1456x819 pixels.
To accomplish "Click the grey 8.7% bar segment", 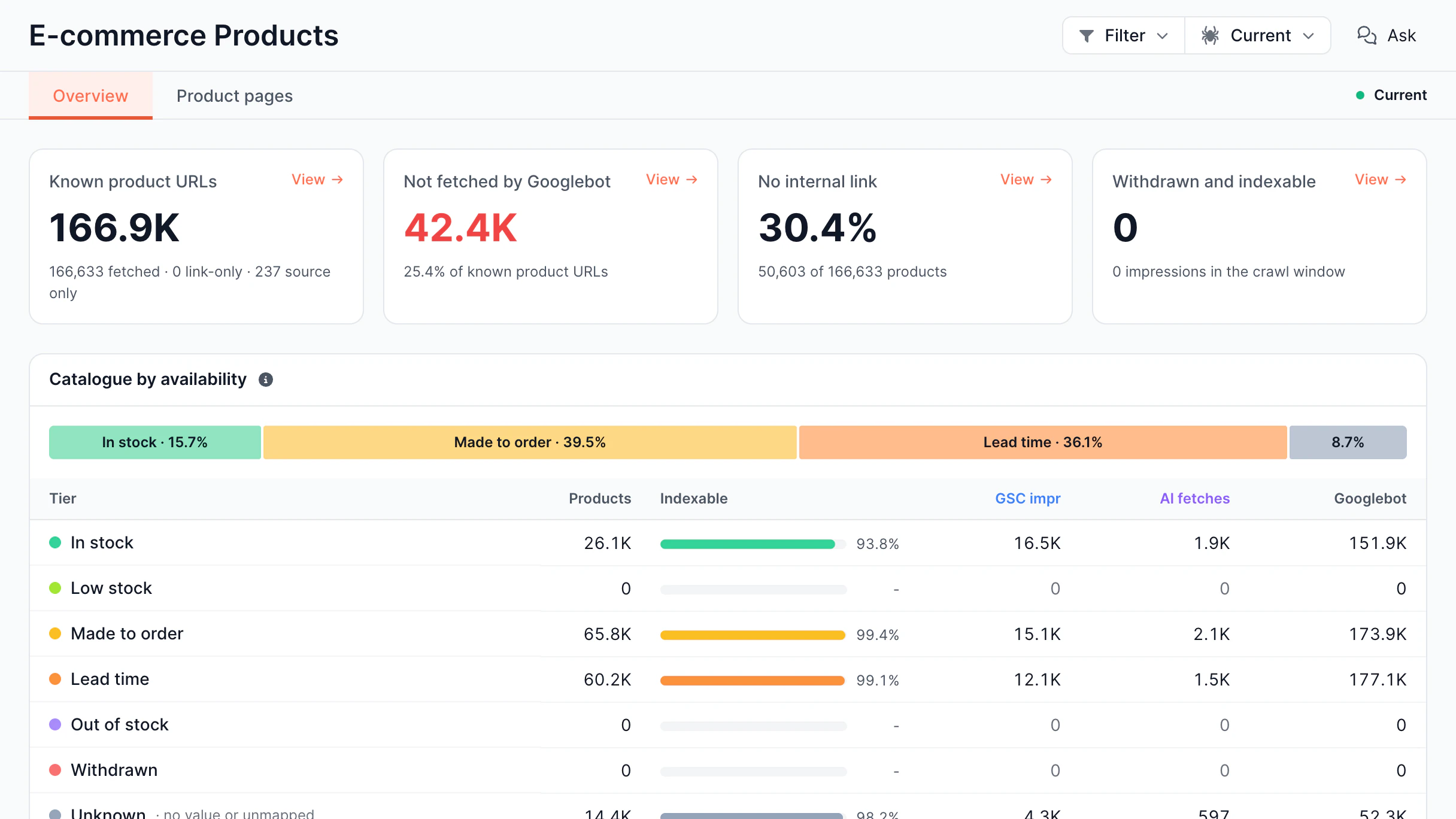I will pyautogui.click(x=1348, y=442).
